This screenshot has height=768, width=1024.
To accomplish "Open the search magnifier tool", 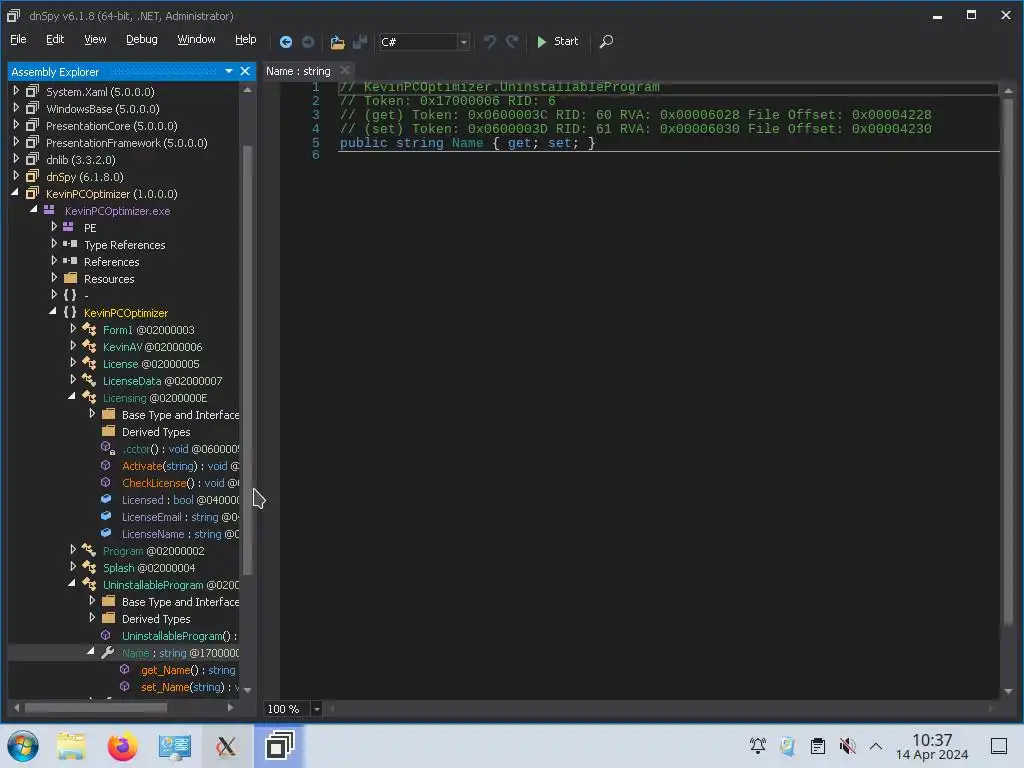I will click(x=606, y=42).
